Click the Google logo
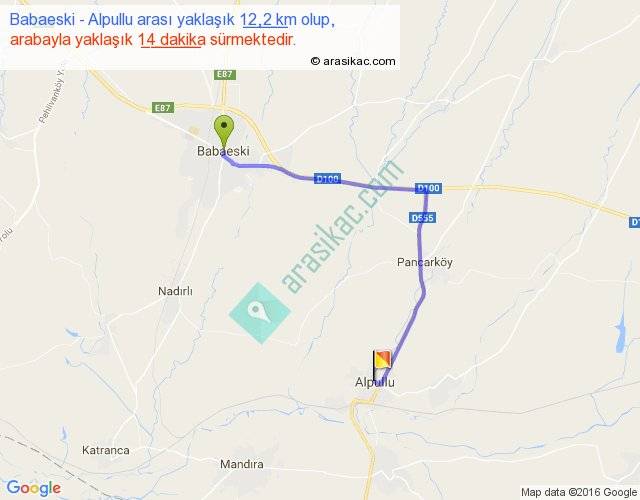The width and height of the screenshot is (640, 500). (34, 488)
